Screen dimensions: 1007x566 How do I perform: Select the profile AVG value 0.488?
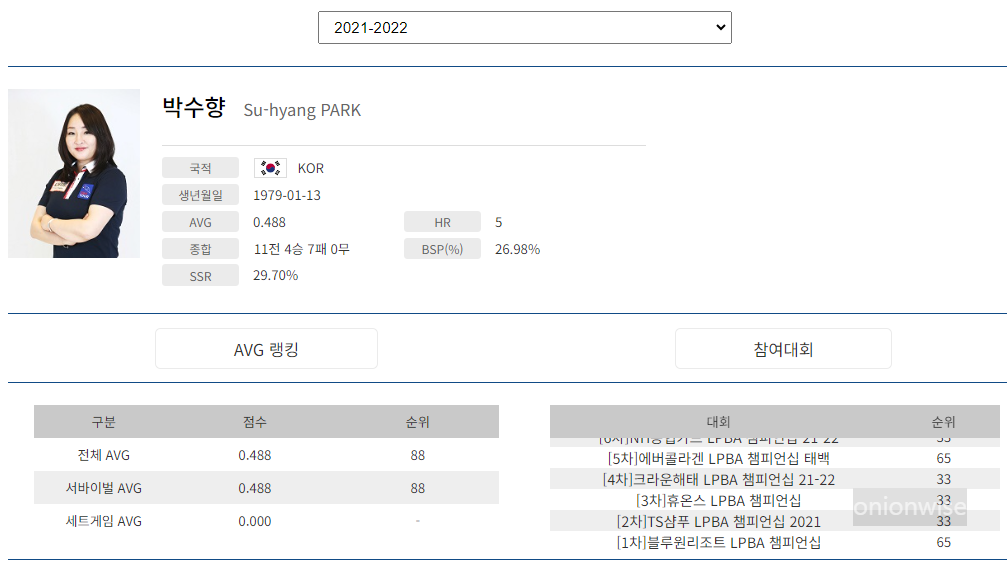tap(269, 222)
